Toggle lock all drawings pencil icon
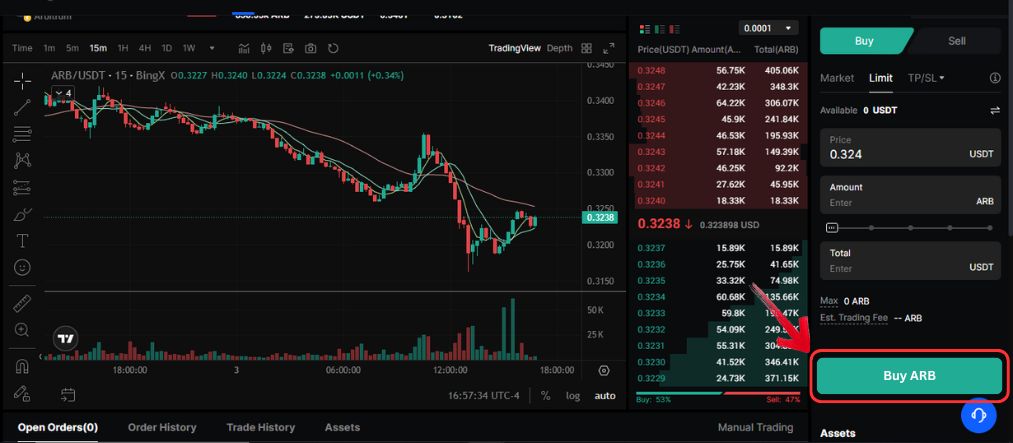1013x443 pixels. tap(22, 393)
